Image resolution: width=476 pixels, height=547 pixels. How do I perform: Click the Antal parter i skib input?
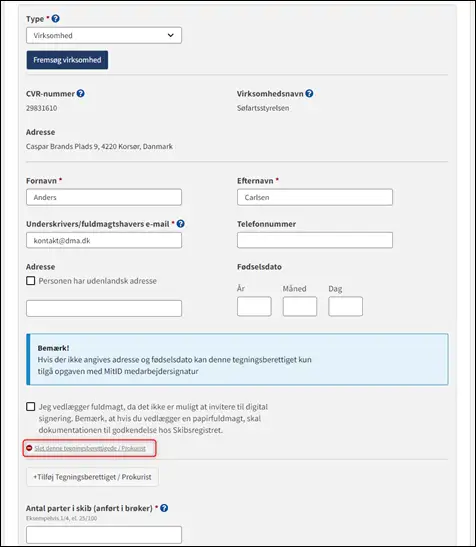[x=104, y=535]
